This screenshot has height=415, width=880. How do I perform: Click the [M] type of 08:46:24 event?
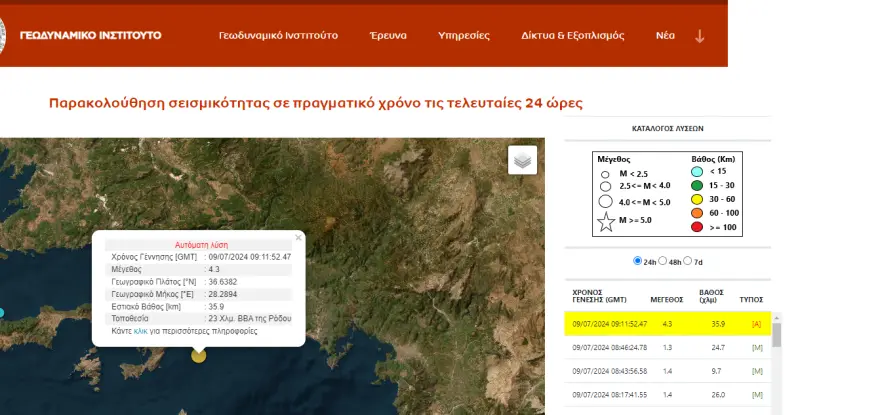756,347
